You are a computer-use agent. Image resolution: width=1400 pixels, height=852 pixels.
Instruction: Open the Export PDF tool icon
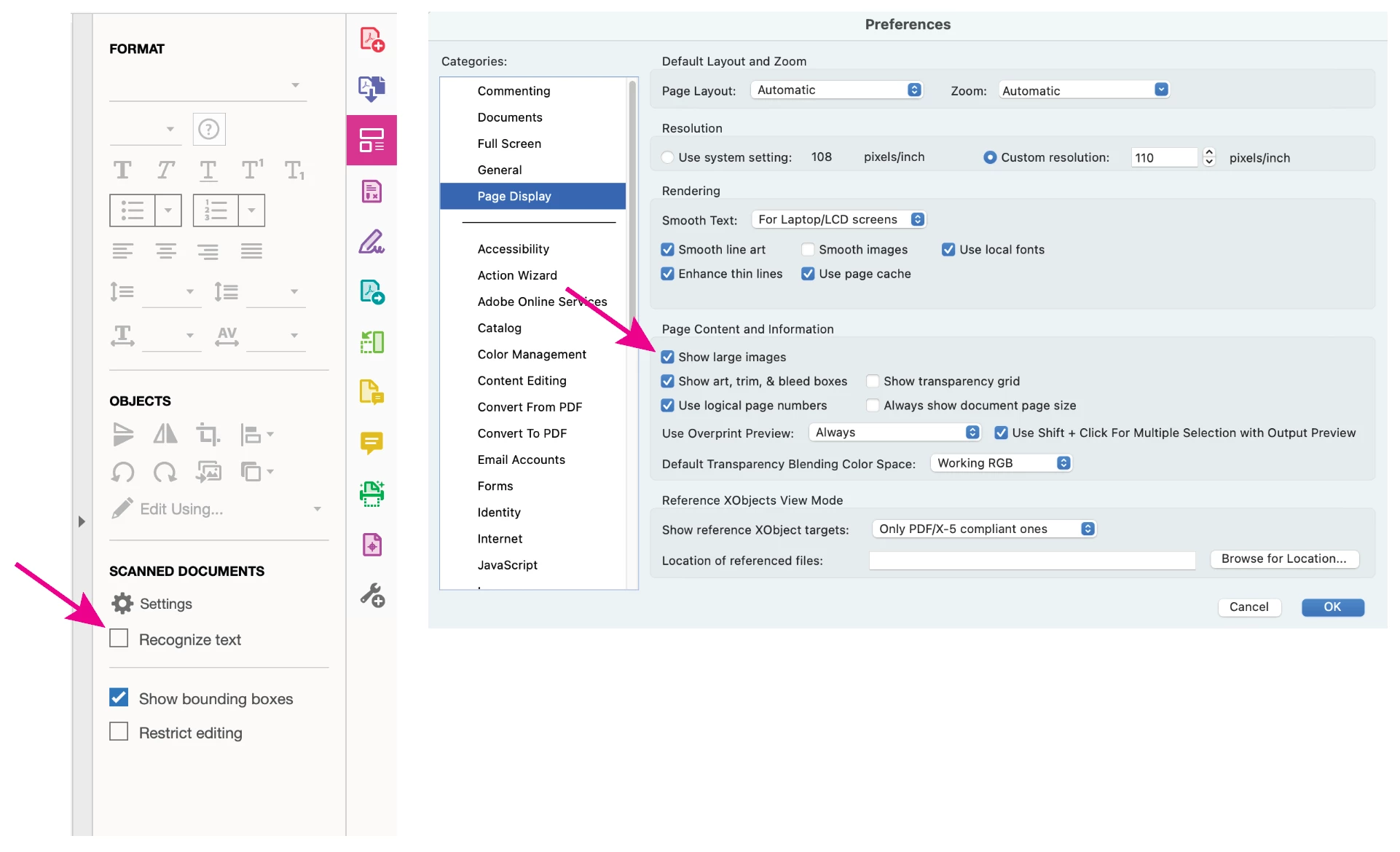click(371, 89)
